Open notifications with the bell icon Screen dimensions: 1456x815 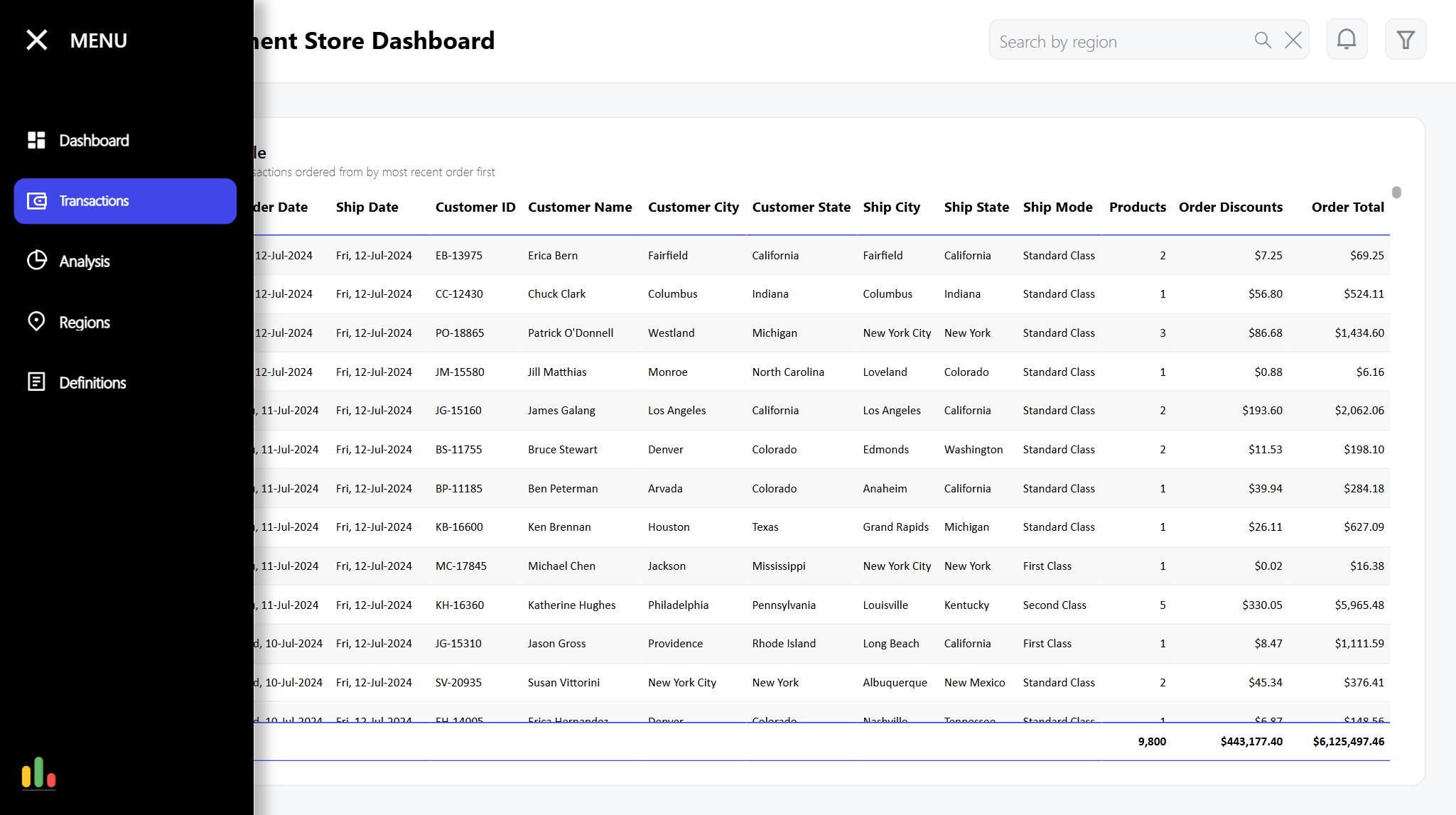(x=1347, y=39)
